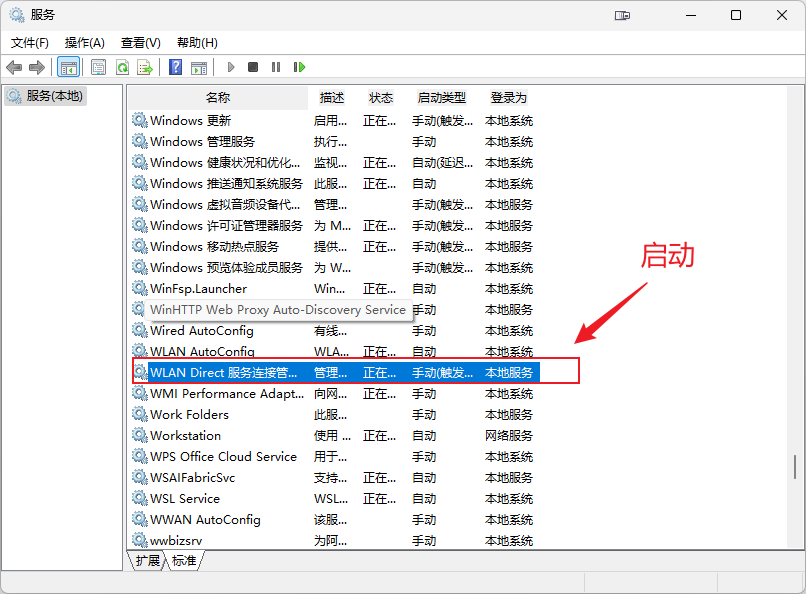Image resolution: width=806 pixels, height=594 pixels.
Task: Click the Help question mark icon
Action: pyautogui.click(x=175, y=67)
